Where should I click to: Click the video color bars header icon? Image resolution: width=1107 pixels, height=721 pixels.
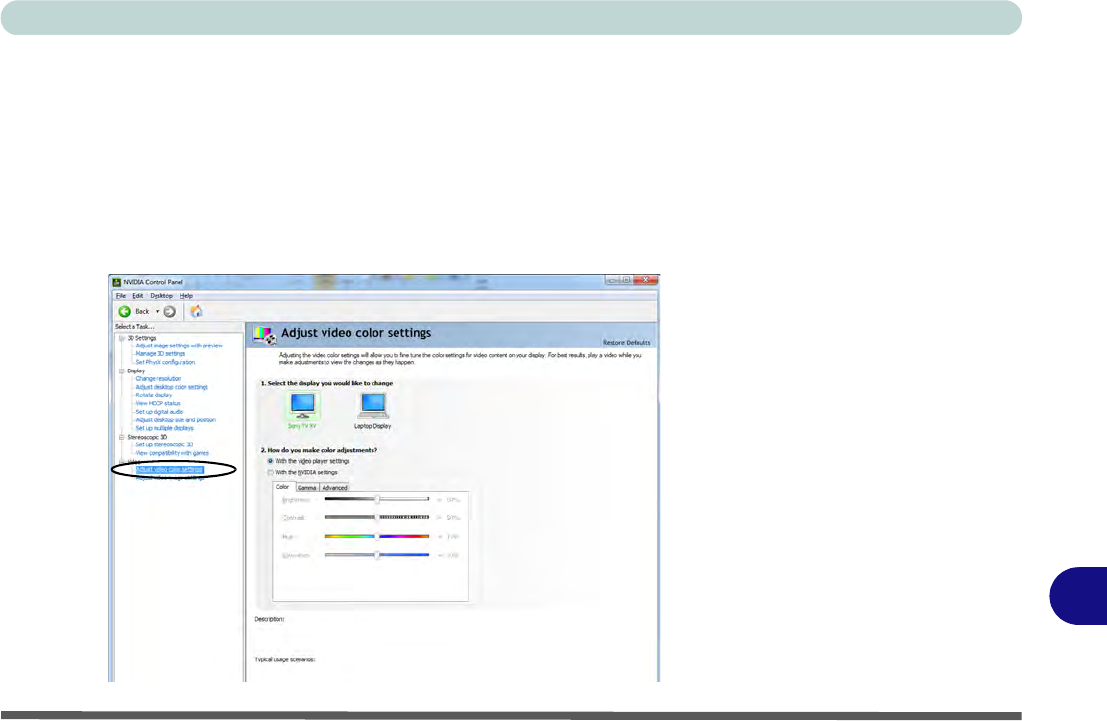[265, 336]
